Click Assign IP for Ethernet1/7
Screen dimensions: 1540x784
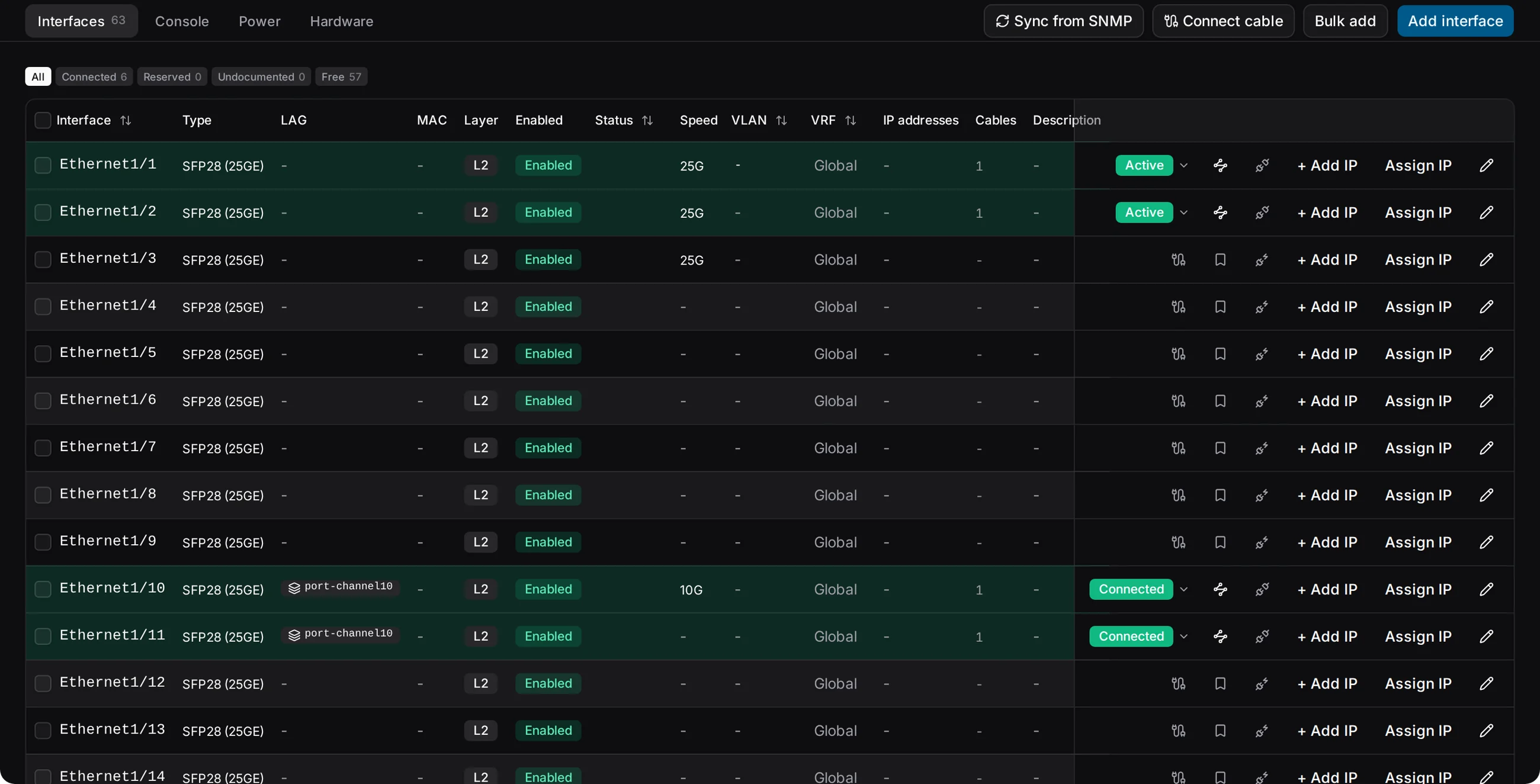coord(1418,448)
